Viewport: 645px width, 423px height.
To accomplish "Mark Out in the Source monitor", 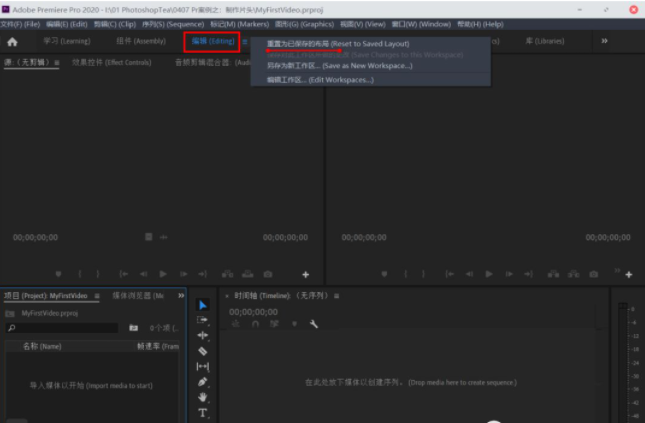I will point(98,274).
